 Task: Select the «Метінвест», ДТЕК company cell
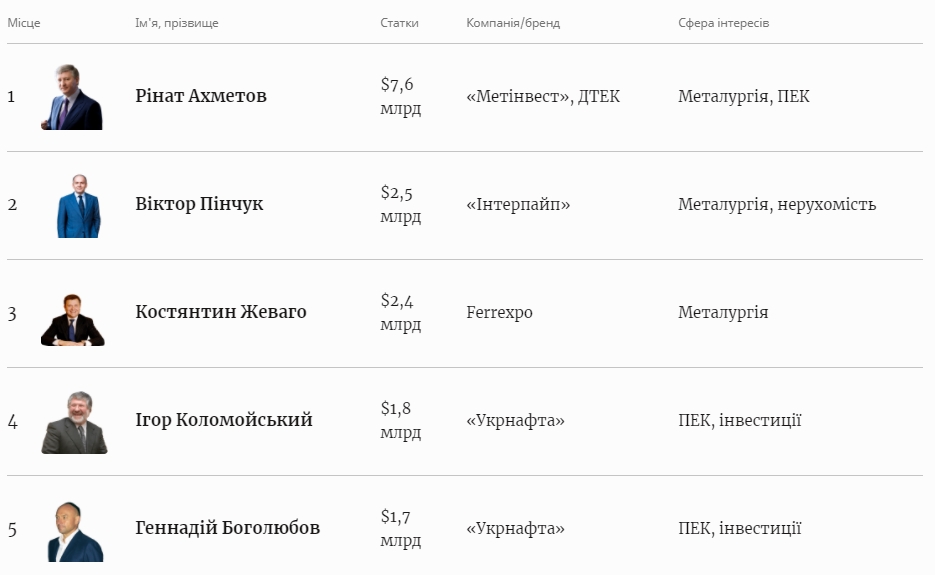pos(543,97)
